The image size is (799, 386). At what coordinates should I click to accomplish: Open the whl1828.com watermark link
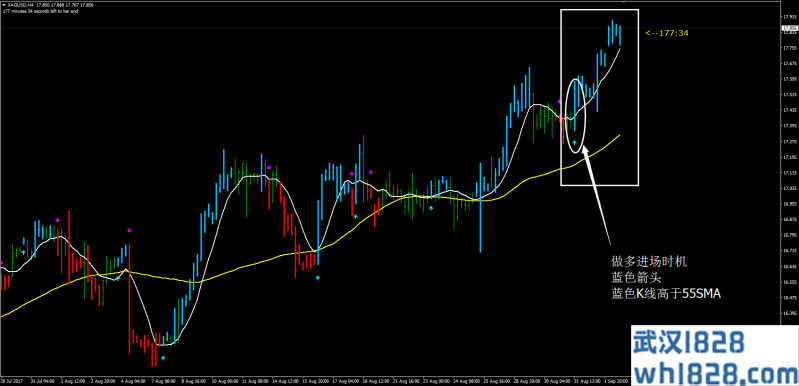714,373
